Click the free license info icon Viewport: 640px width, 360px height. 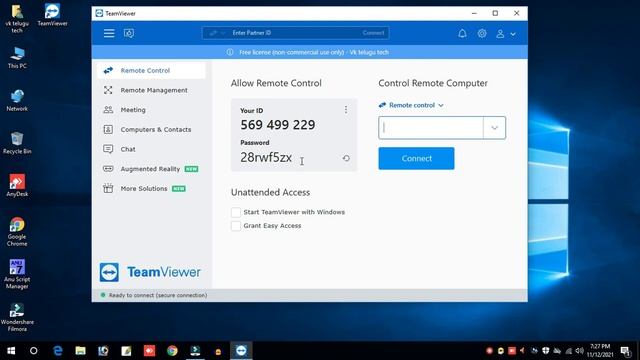click(230, 52)
